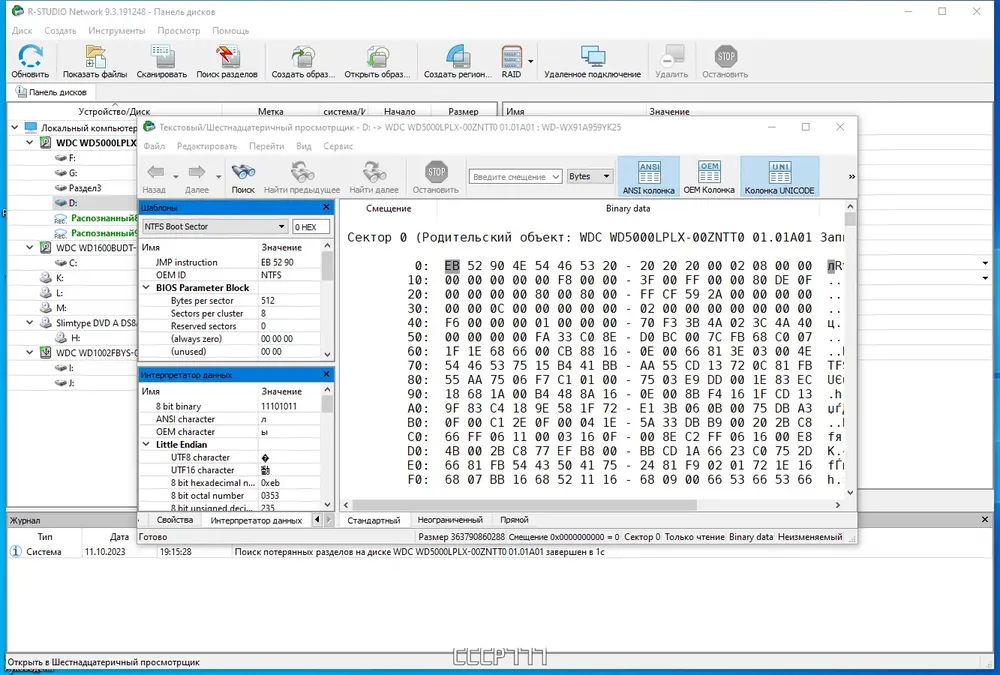Viewport: 1000px width, 675px height.
Task: Open the Диск menu
Action: point(22,31)
